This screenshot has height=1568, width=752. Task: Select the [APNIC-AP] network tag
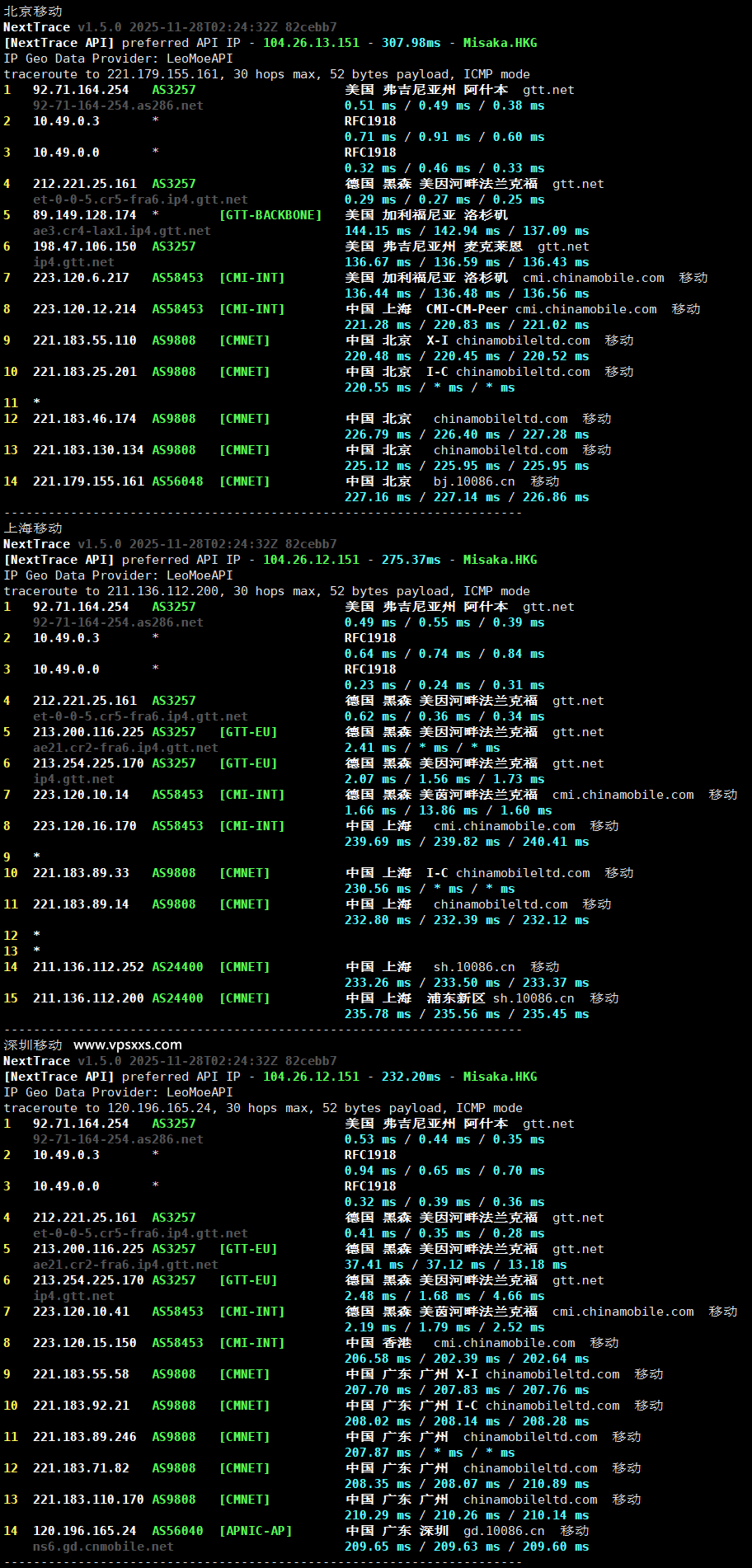256,1531
